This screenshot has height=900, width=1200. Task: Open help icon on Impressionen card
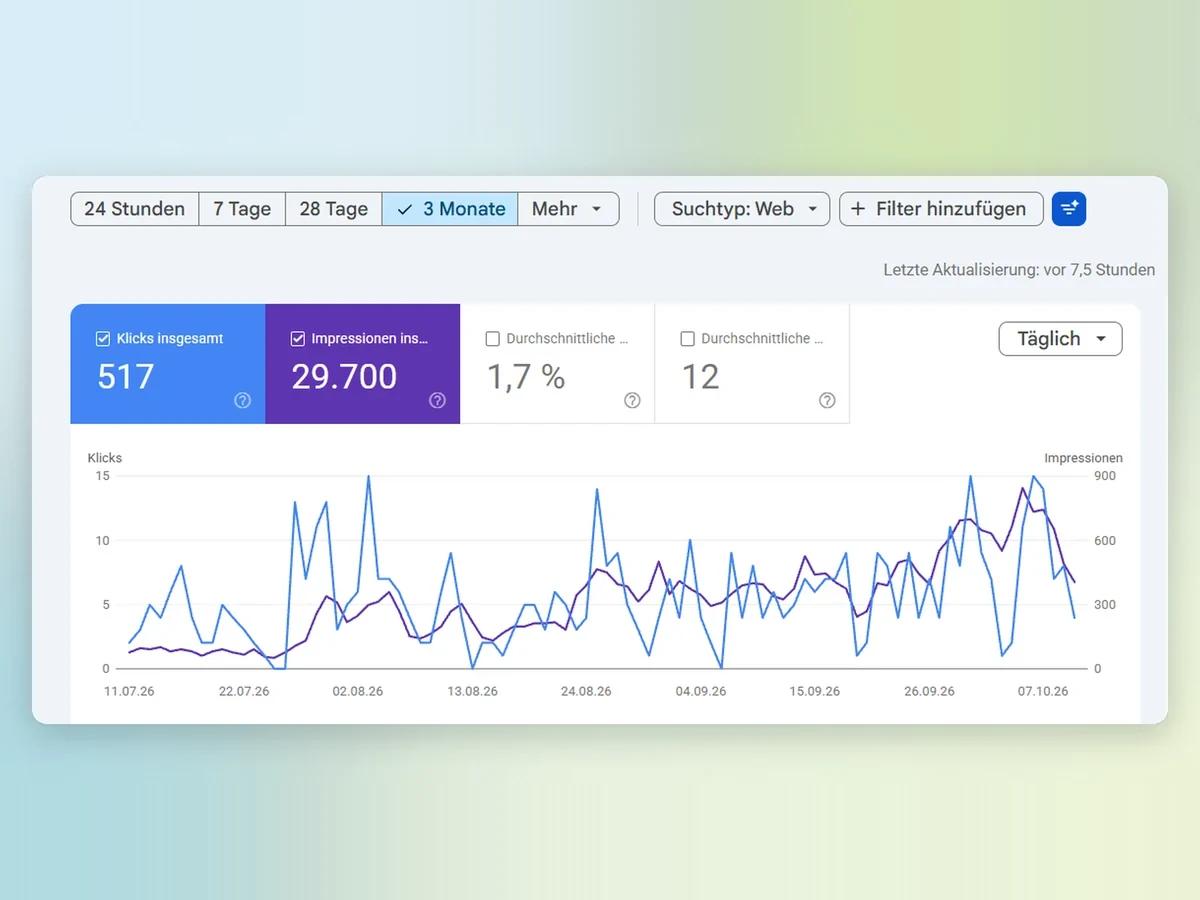(437, 400)
